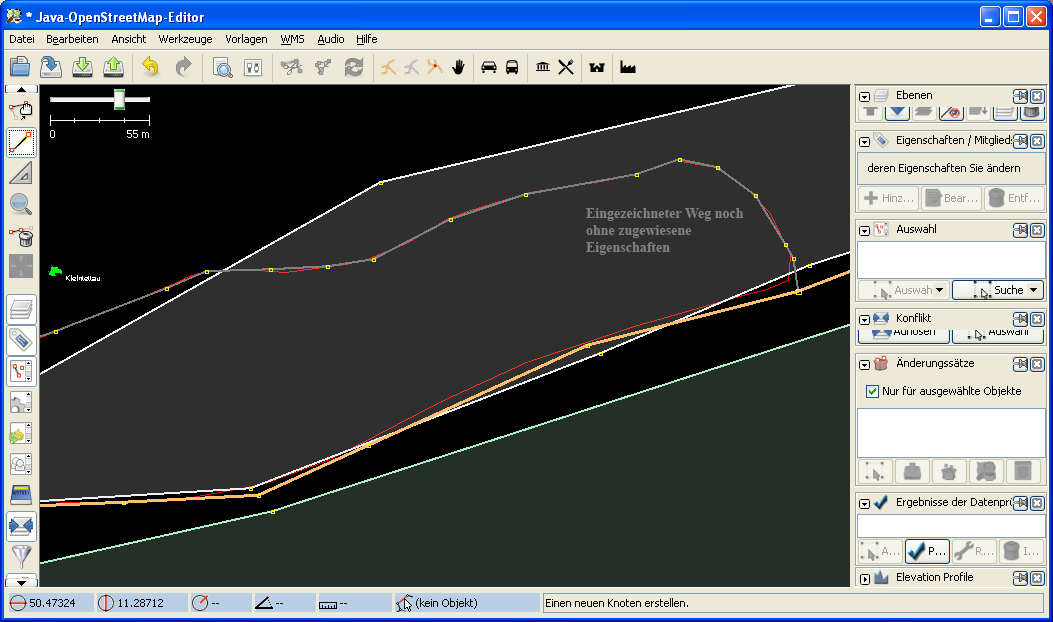Expand the Elevation Profile panel
Image resolution: width=1053 pixels, height=622 pixels.
coord(865,578)
